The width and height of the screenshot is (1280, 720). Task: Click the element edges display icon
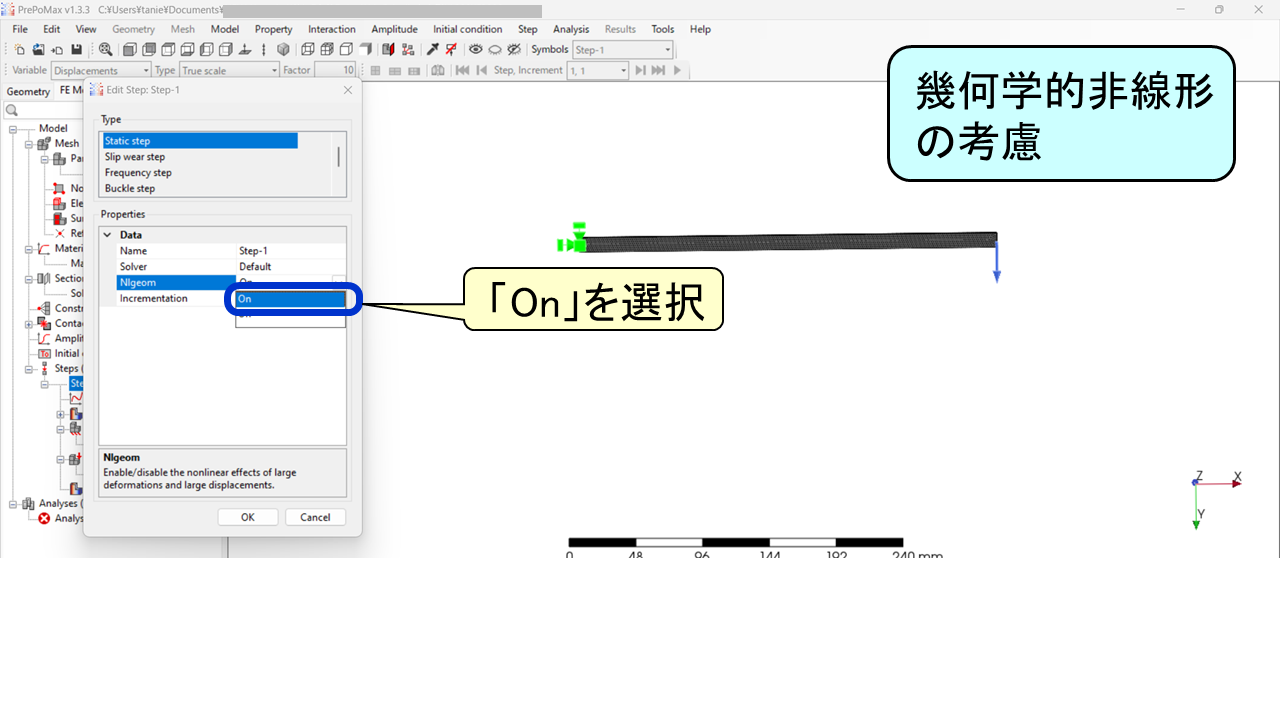pyautogui.click(x=327, y=49)
